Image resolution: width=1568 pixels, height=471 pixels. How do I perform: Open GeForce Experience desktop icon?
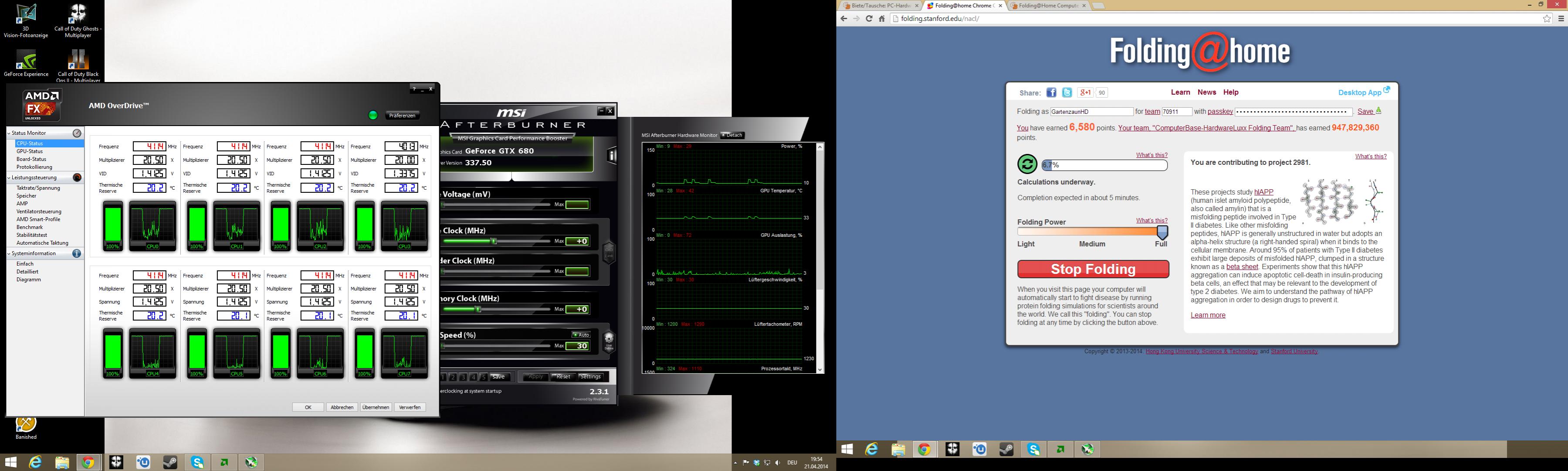click(x=26, y=63)
